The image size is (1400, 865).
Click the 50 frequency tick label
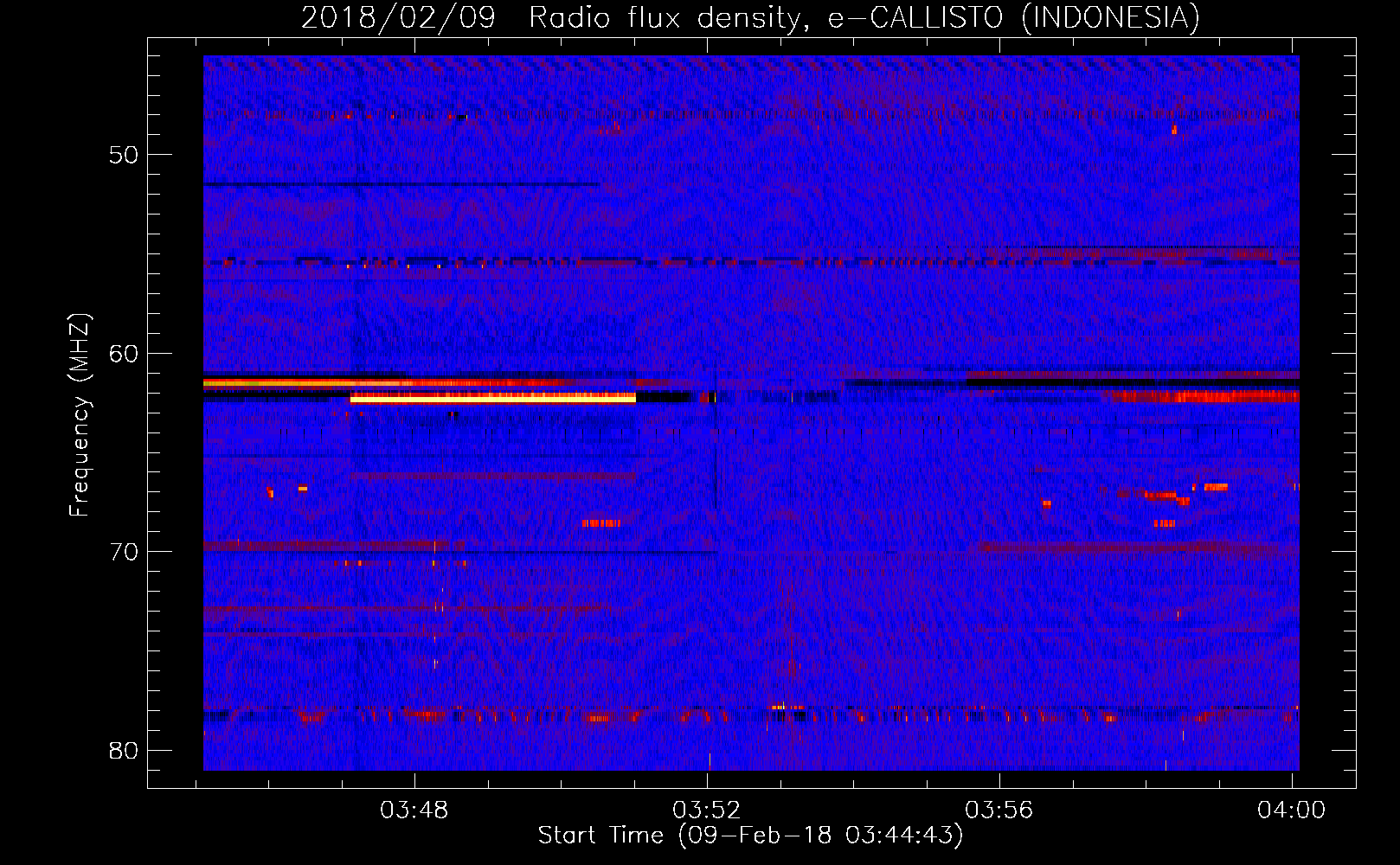[x=124, y=155]
